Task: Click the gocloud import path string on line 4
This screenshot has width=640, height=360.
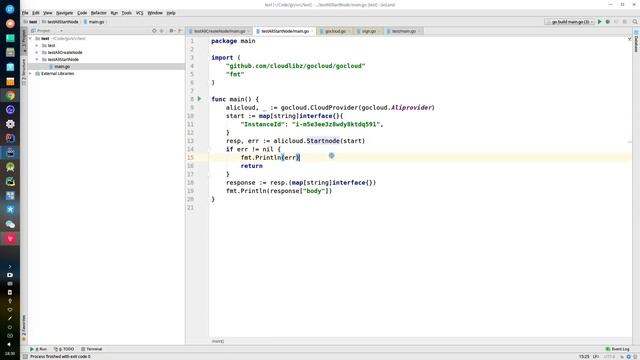Action: pyautogui.click(x=296, y=66)
